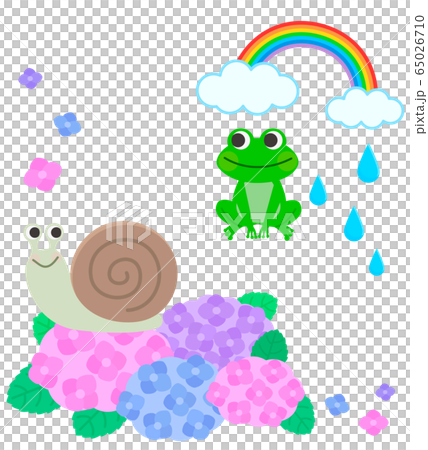Click the largest blue raindrop

point(368,164)
